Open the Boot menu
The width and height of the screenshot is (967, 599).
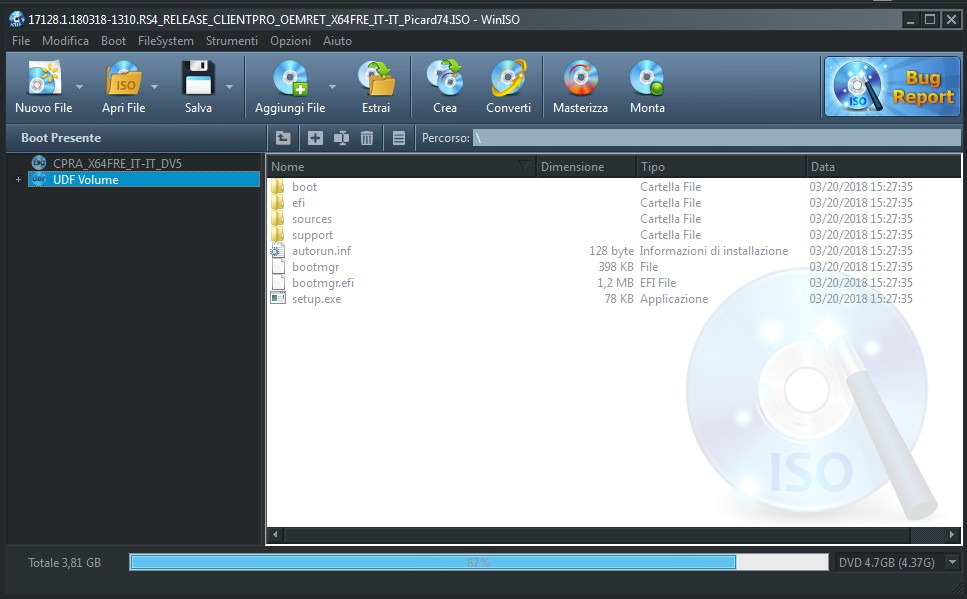(x=113, y=41)
